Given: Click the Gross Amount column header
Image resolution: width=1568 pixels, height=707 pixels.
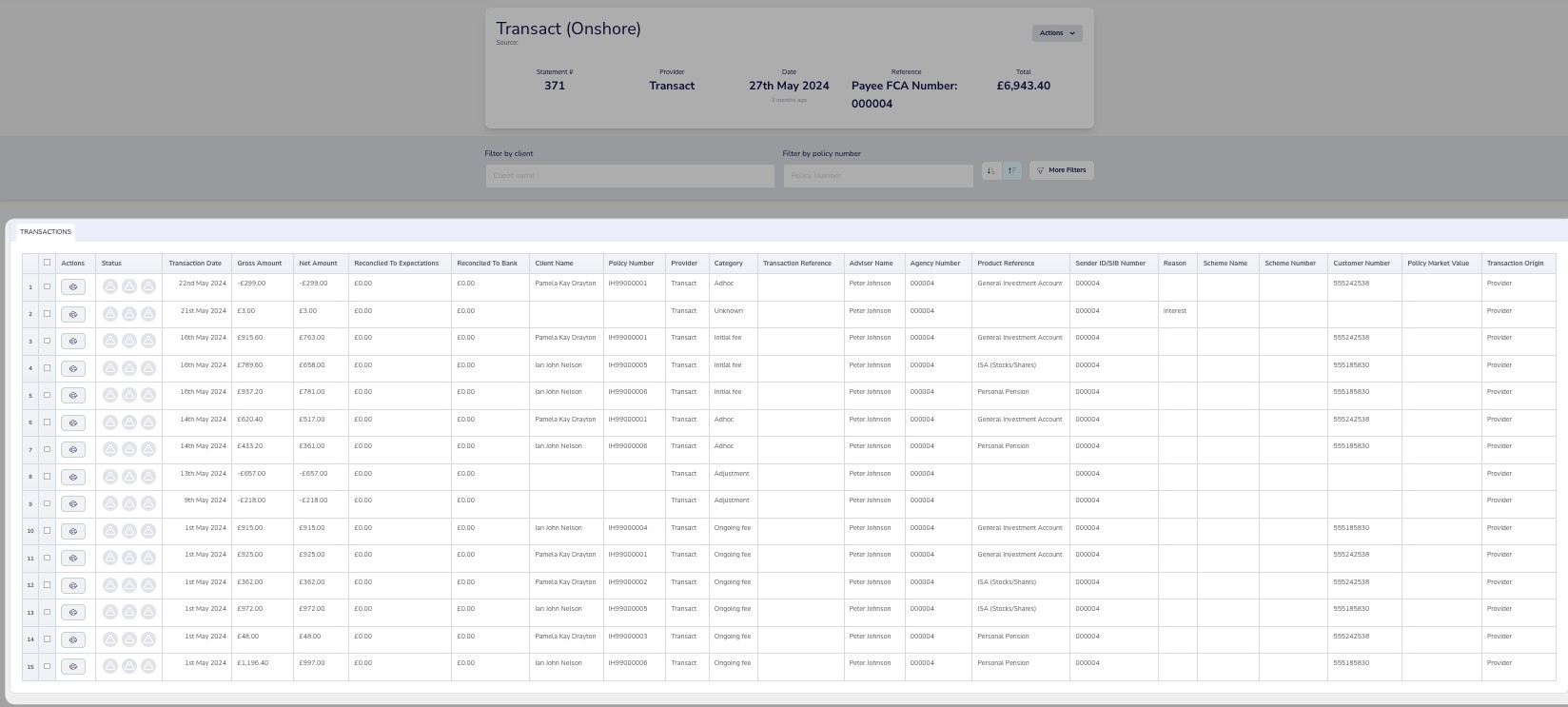Looking at the screenshot, I should [x=260, y=264].
